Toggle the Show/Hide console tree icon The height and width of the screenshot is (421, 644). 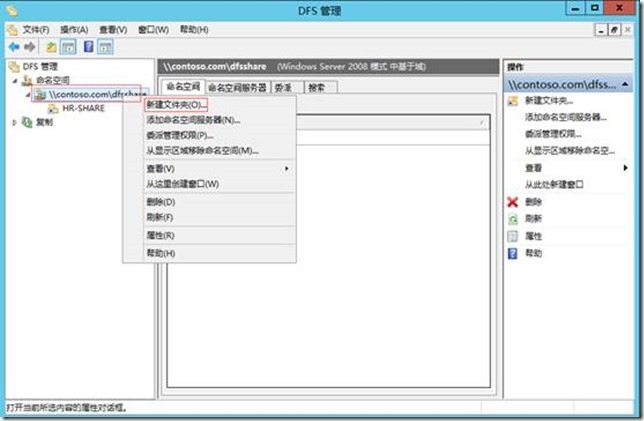tap(68, 47)
